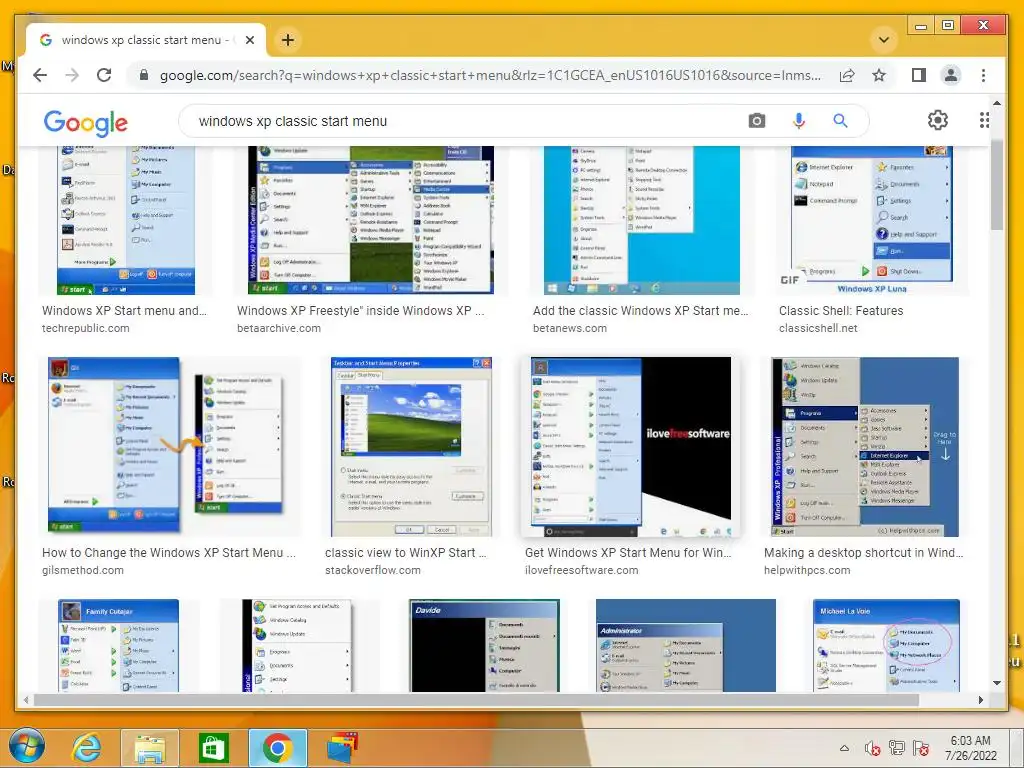Click the horizontal scrollbar right arrow
Viewport: 1024px width, 768px height.
[x=981, y=700]
